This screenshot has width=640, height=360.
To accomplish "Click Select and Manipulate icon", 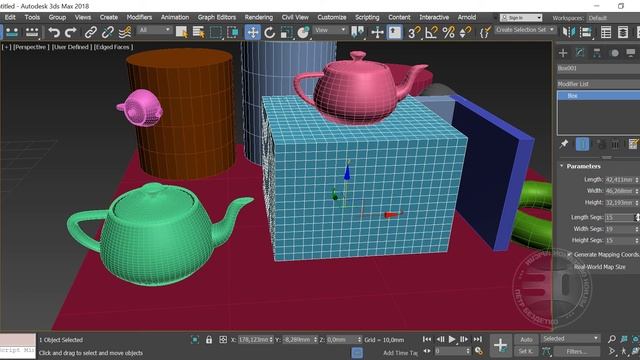I will click(377, 32).
